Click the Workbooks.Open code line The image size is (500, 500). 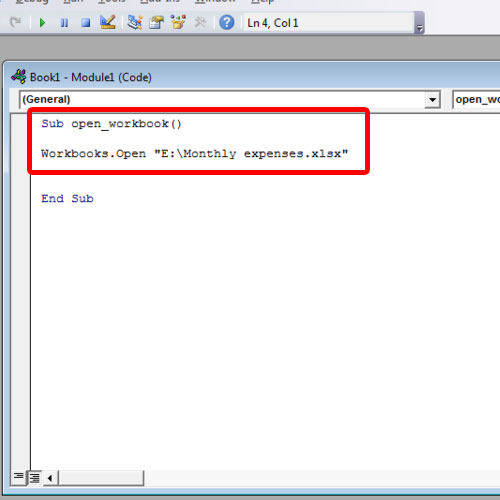pos(194,154)
